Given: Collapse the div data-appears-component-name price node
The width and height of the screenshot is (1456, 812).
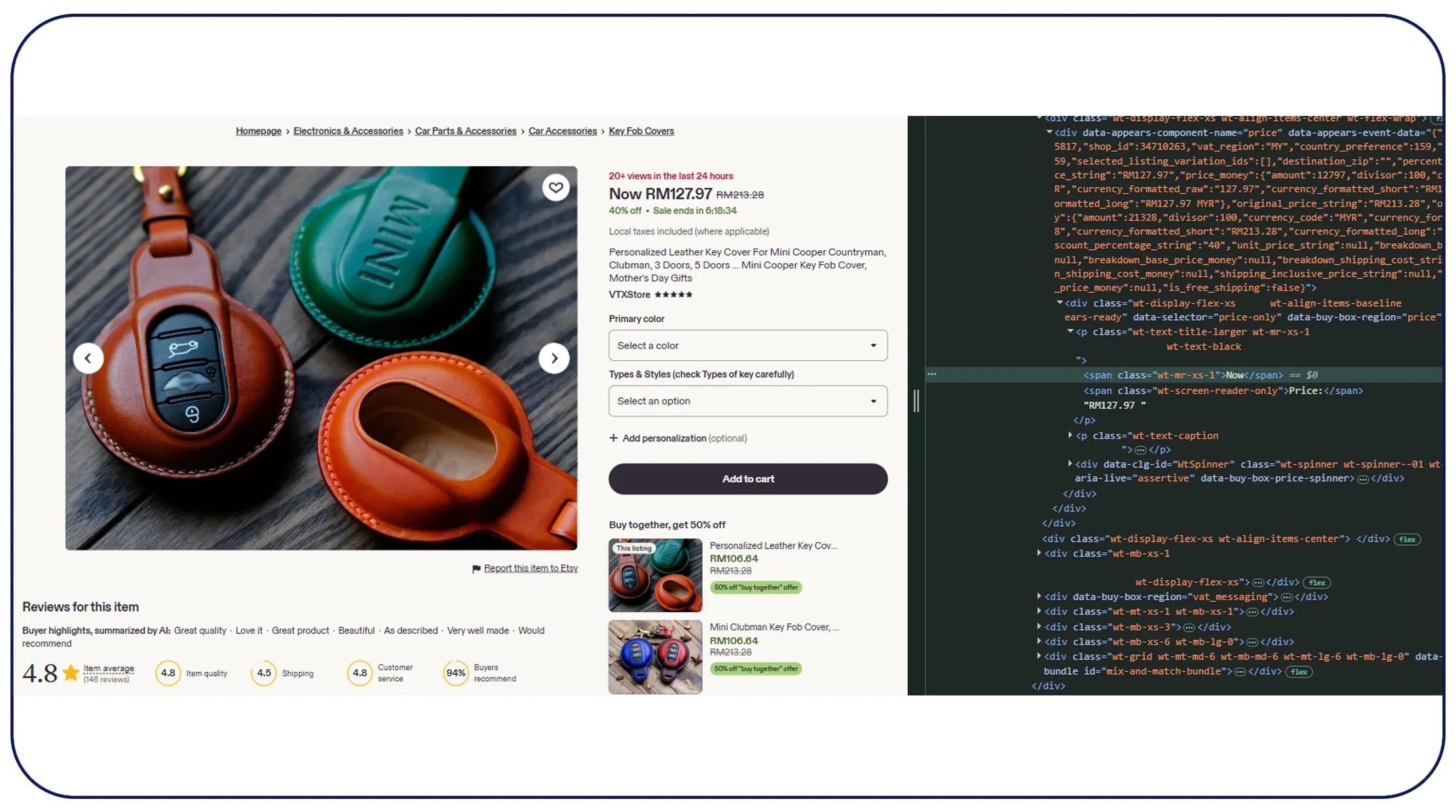Looking at the screenshot, I should [1049, 132].
